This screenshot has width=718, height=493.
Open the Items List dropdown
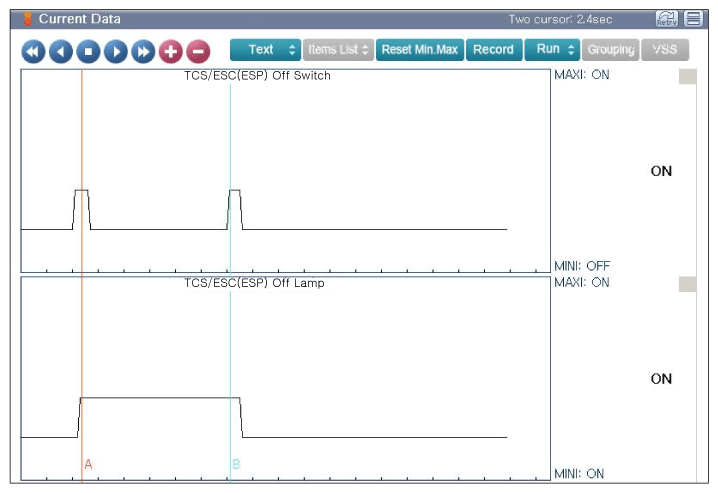point(338,49)
